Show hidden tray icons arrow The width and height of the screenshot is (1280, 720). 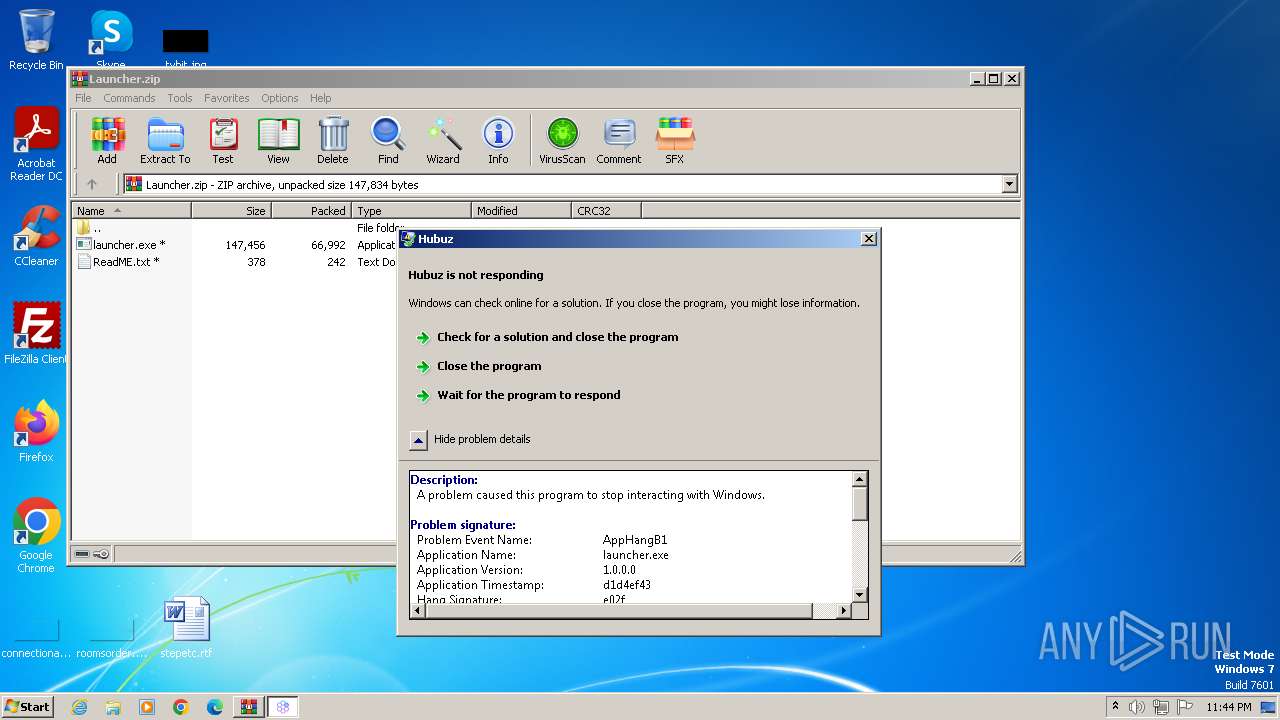(1115, 707)
